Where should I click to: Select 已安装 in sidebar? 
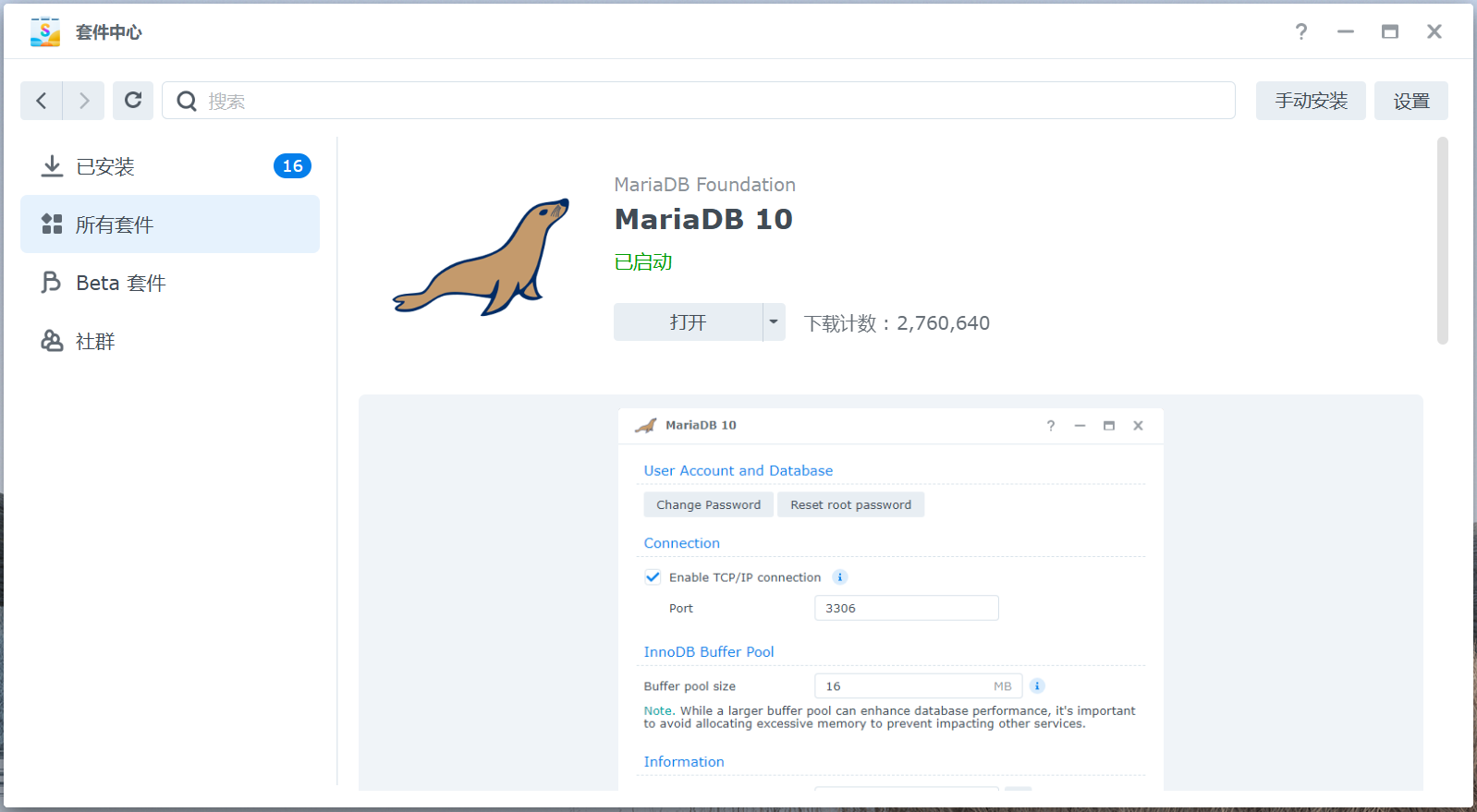pyautogui.click(x=170, y=166)
